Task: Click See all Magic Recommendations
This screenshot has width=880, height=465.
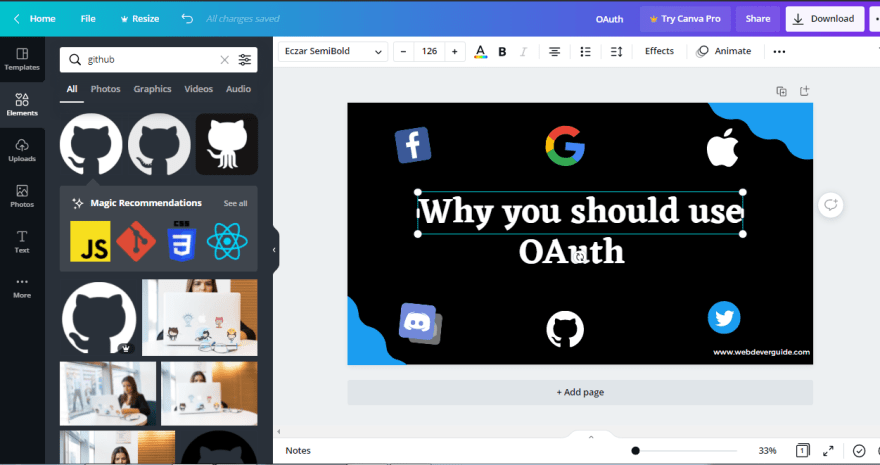Action: click(235, 204)
